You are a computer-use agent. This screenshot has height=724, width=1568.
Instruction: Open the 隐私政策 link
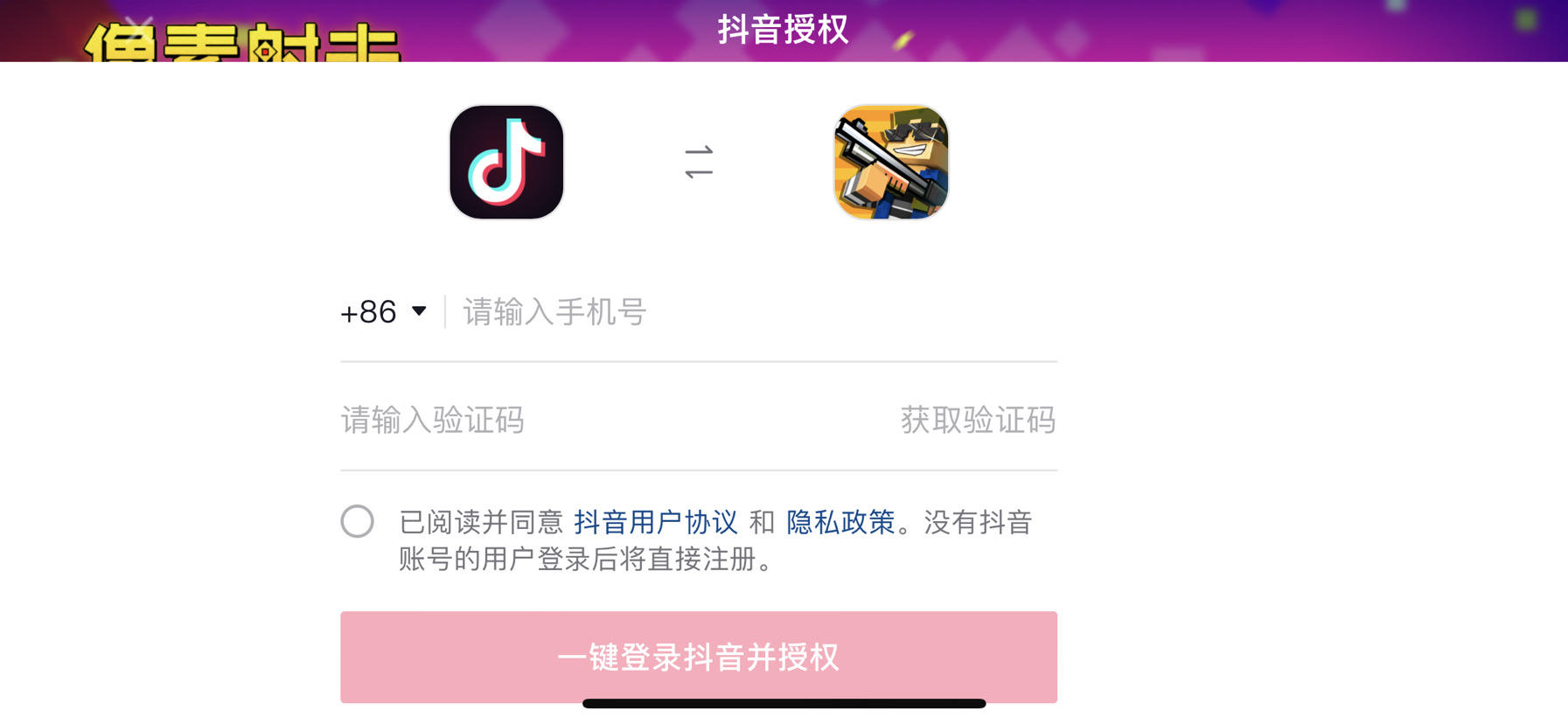840,522
